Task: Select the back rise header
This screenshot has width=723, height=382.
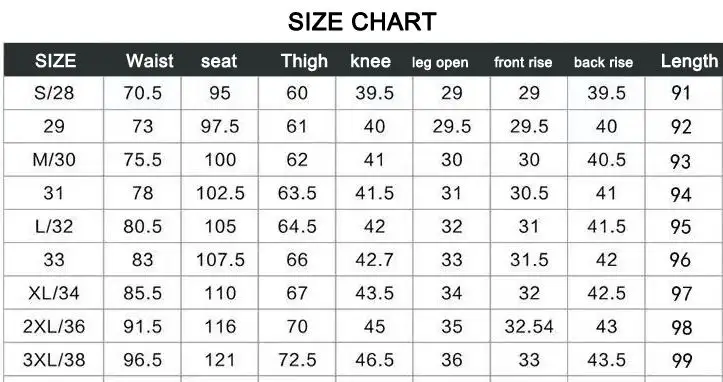Action: coord(603,62)
